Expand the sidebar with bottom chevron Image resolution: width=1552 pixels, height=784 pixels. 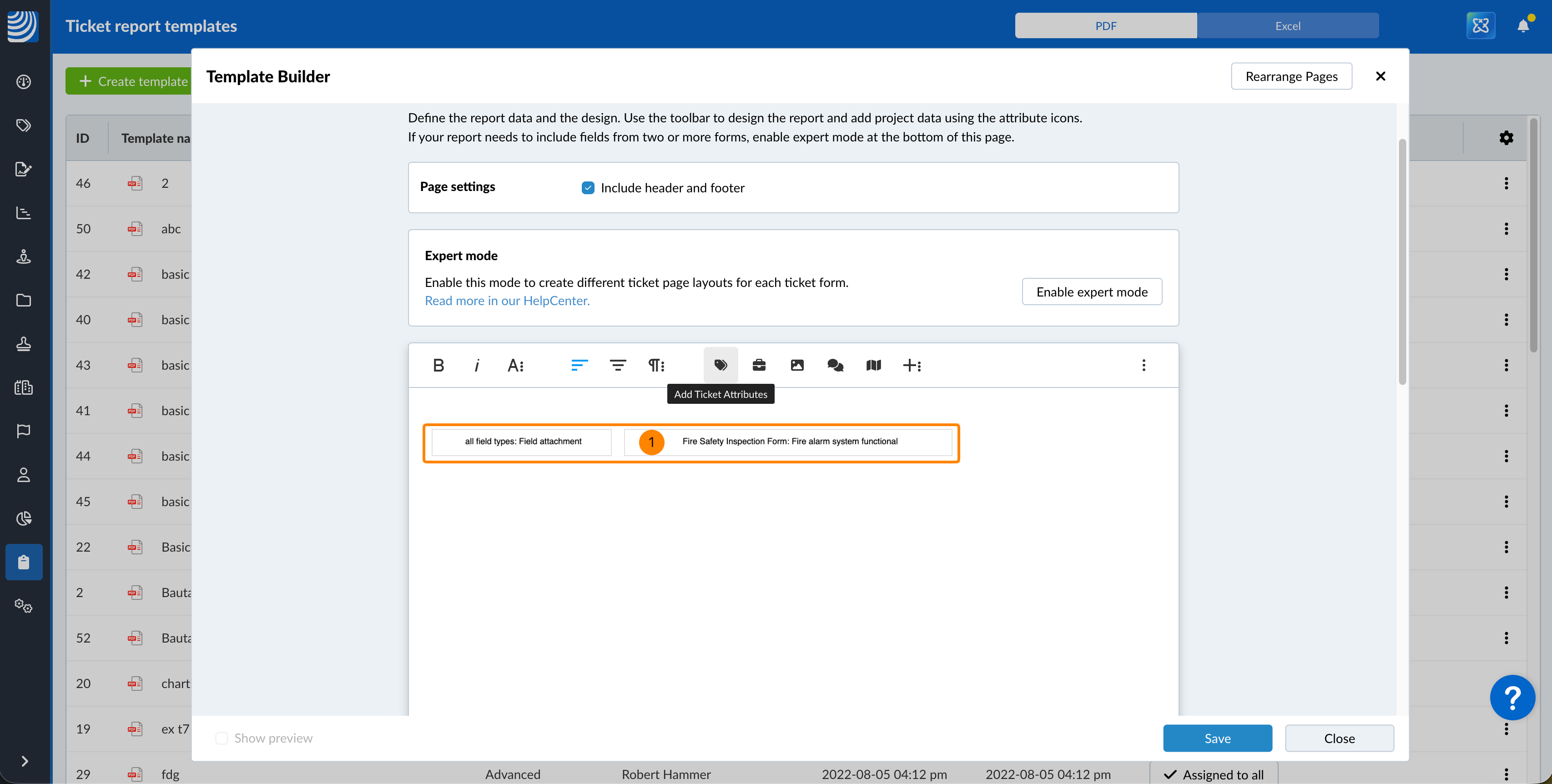[24, 761]
